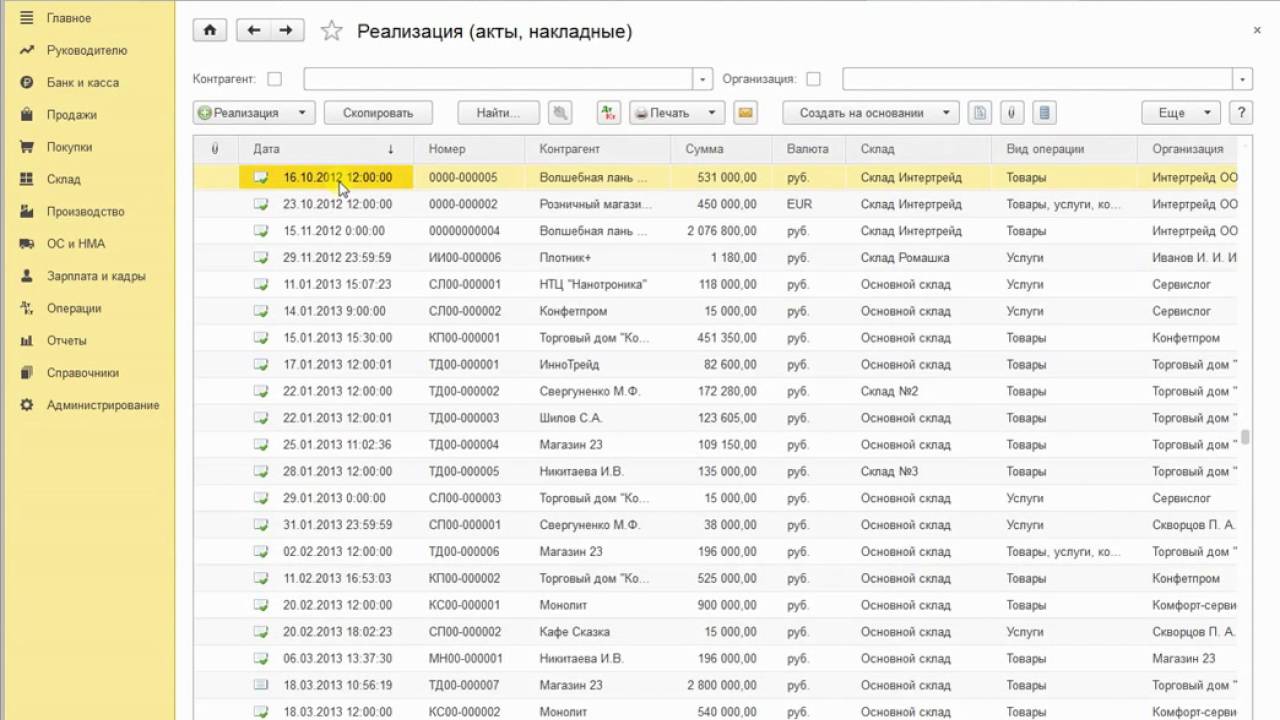Go to the home page icon
1280x720 pixels.
[210, 31]
